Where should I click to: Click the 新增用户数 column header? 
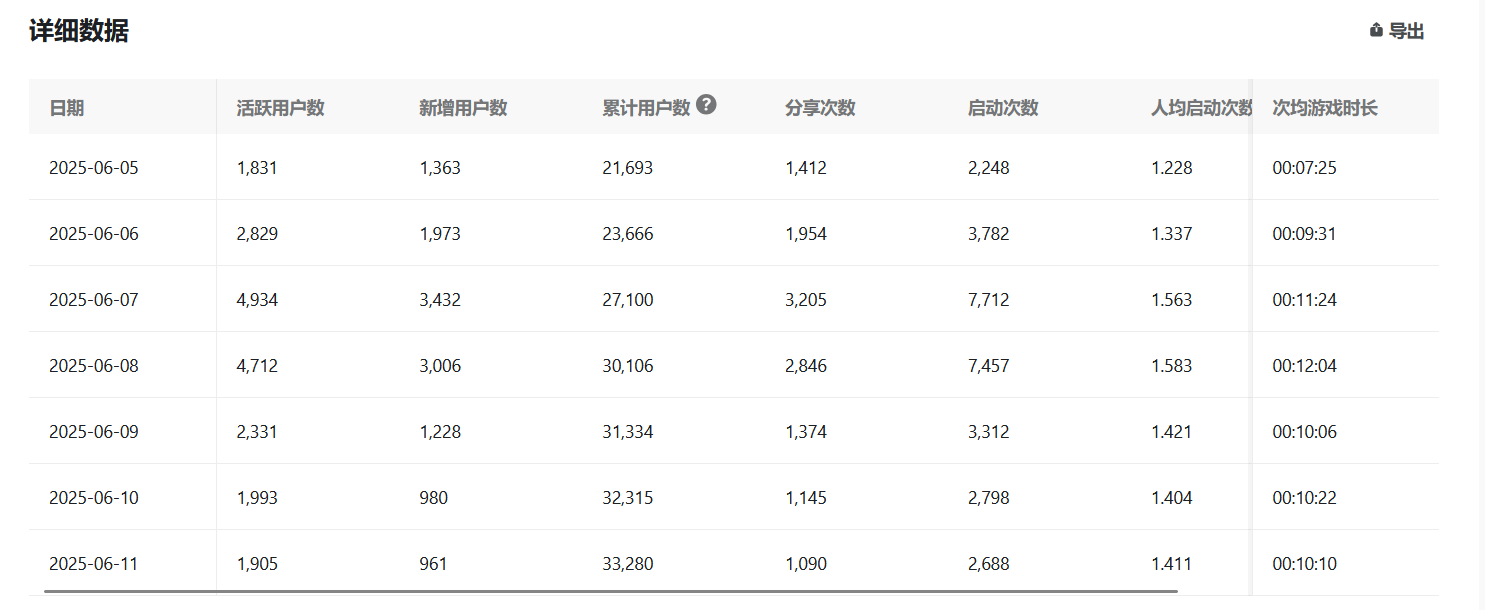(463, 108)
